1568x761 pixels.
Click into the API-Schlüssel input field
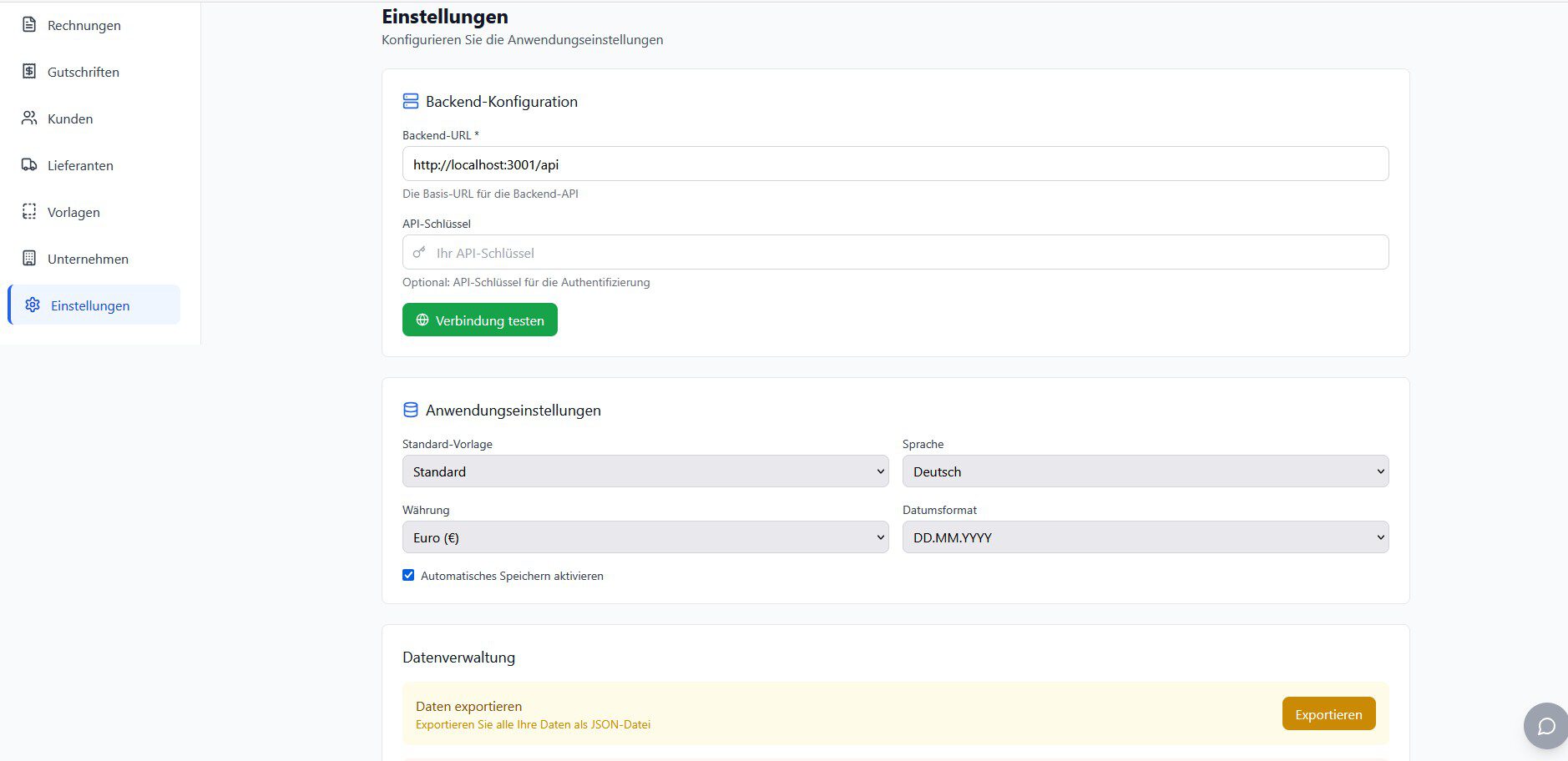[x=896, y=252]
